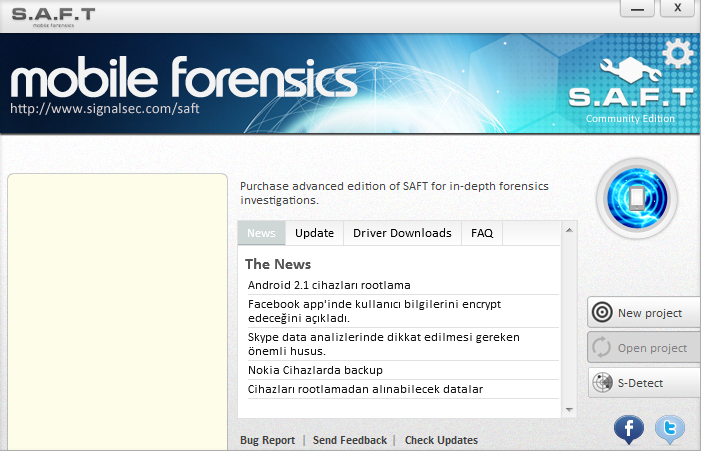Screen dimensions: 701x451
Task: Start a New project
Action: tap(644, 312)
